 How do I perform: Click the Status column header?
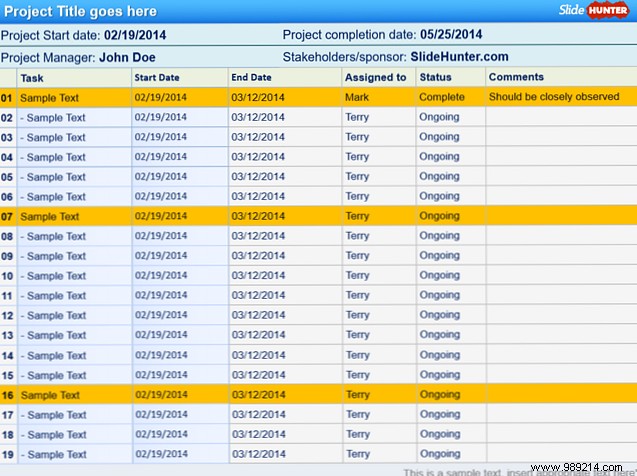coord(434,77)
